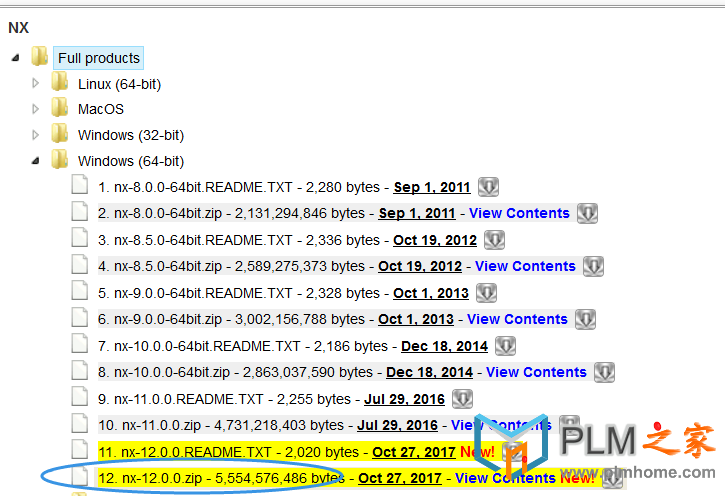Click download icon for nx-8.5.0-64bit.zip
The width and height of the screenshot is (725, 496).
pyautogui.click(x=593, y=266)
